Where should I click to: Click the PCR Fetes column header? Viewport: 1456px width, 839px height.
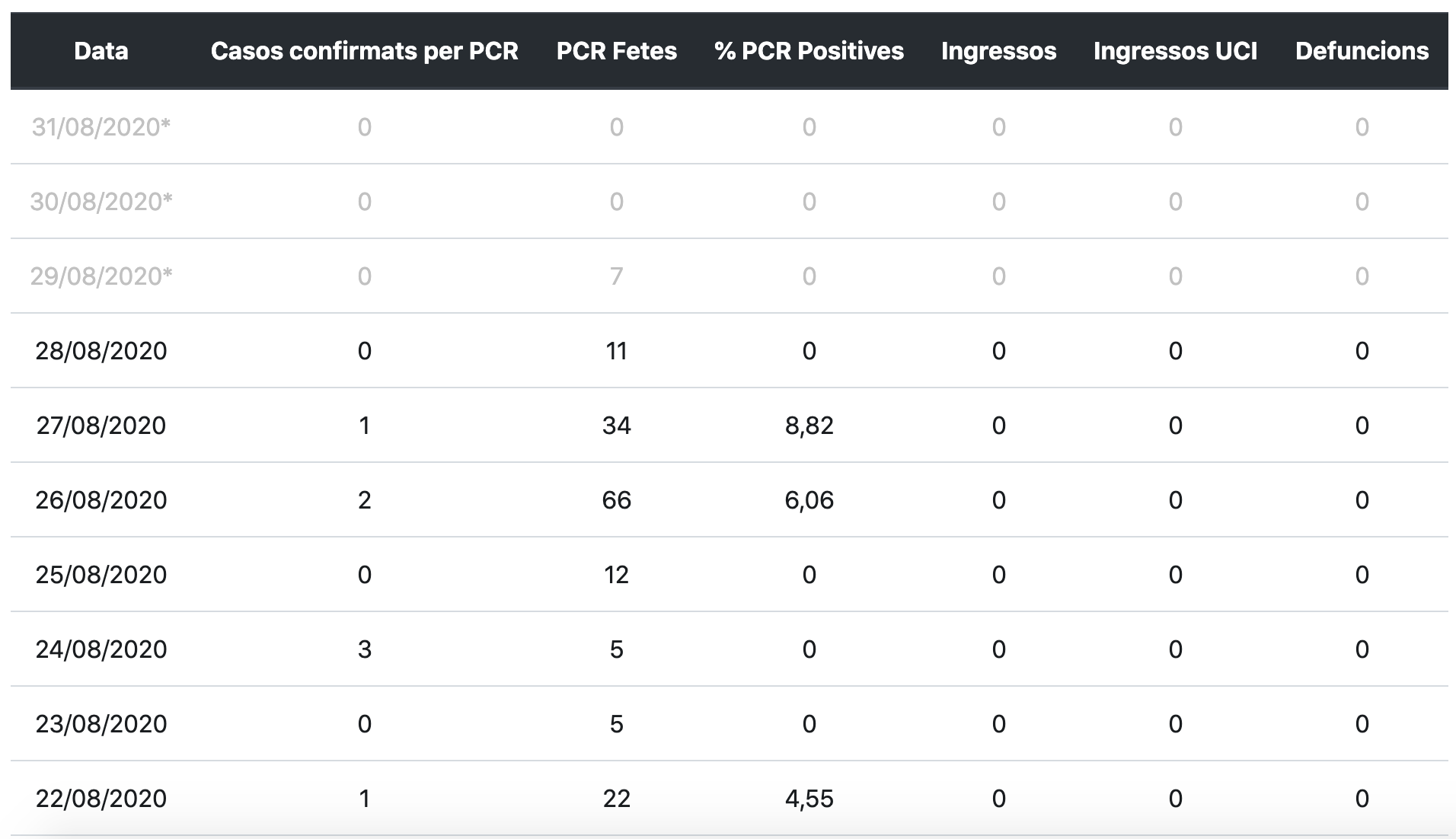point(616,51)
